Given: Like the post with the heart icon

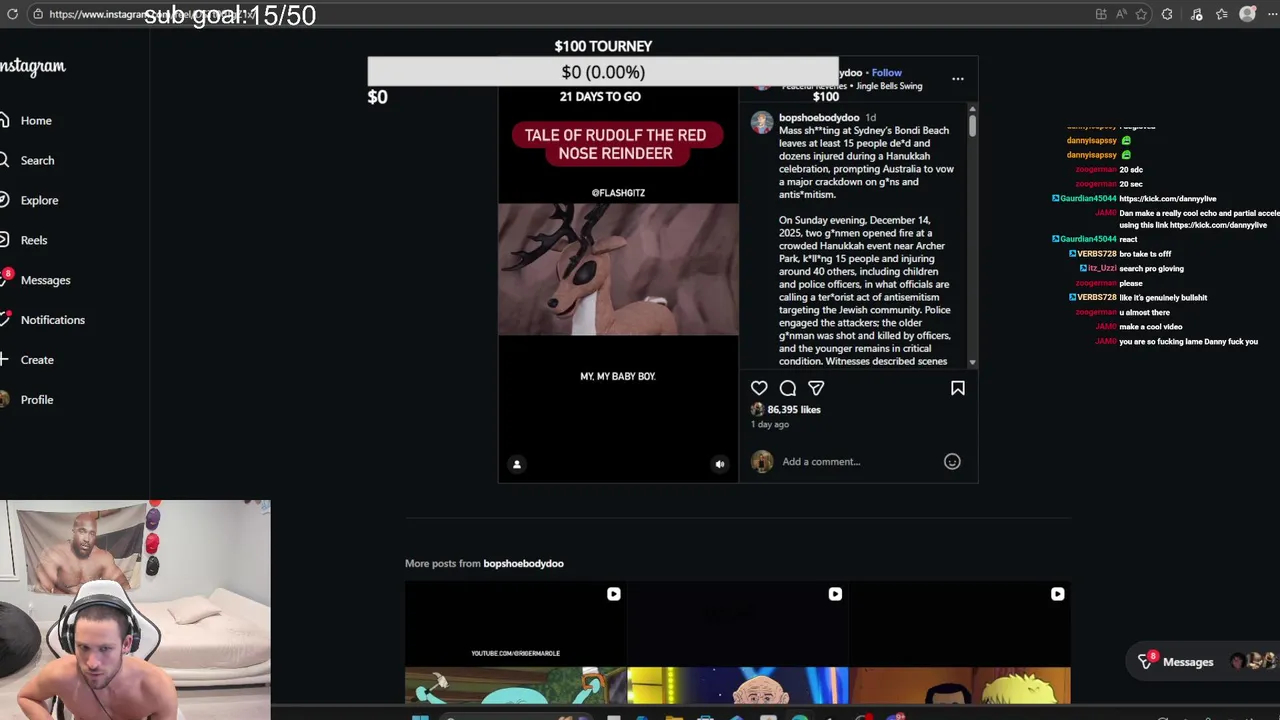Looking at the screenshot, I should click(759, 388).
